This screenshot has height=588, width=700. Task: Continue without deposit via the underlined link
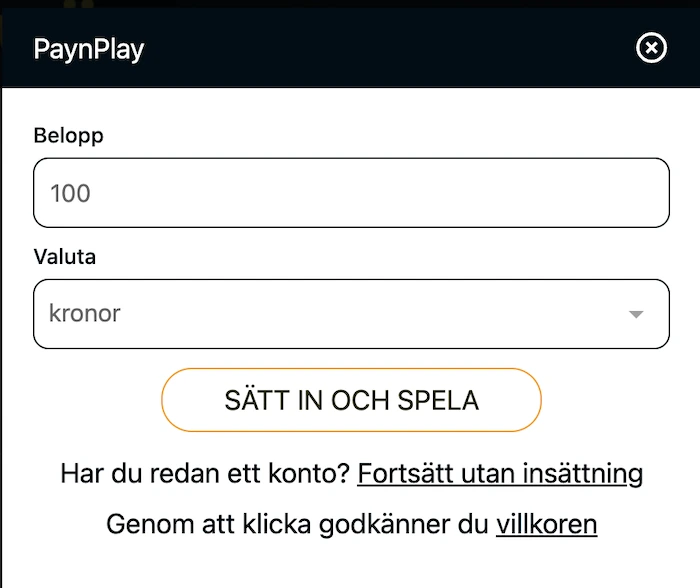499,473
